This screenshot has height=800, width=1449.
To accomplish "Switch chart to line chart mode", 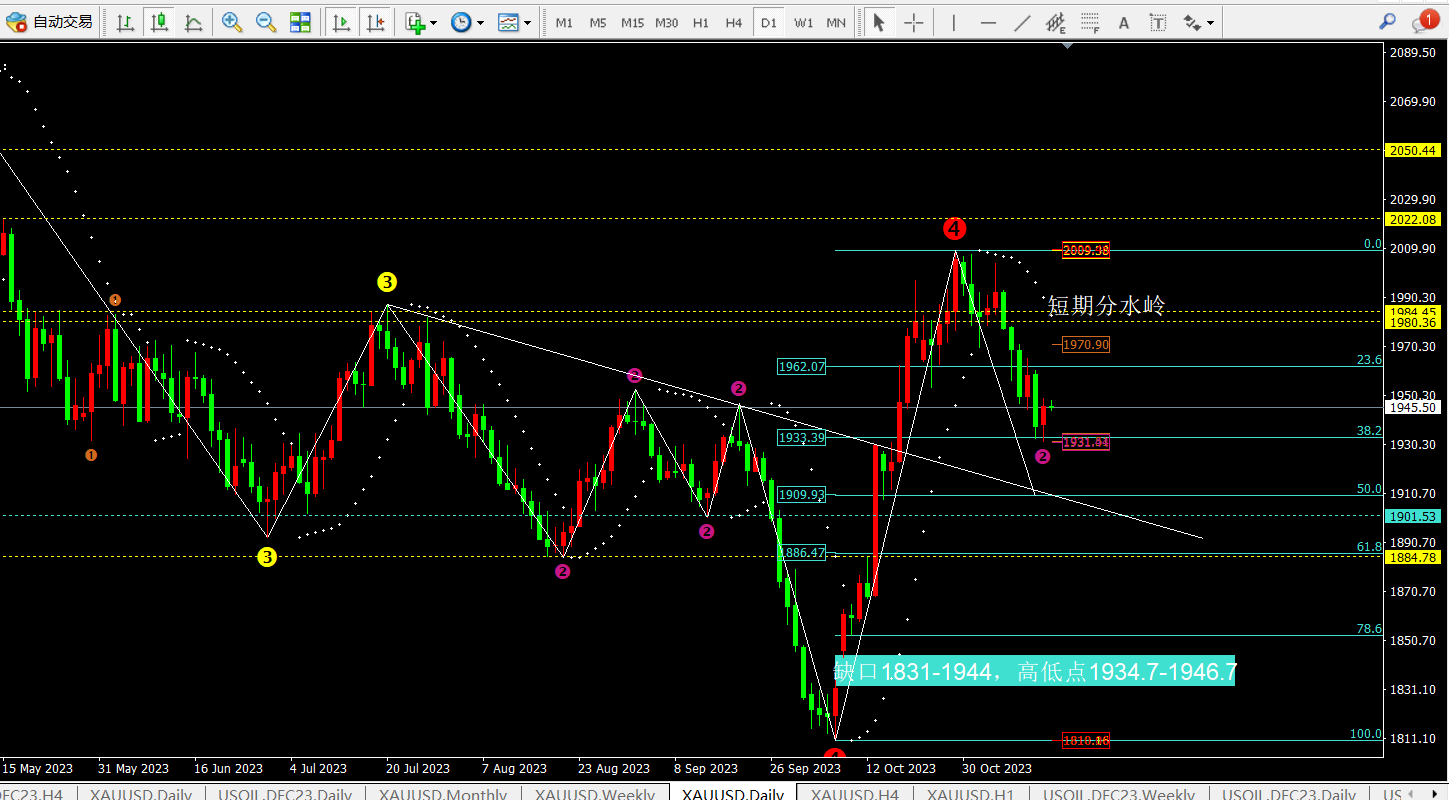I will (193, 22).
